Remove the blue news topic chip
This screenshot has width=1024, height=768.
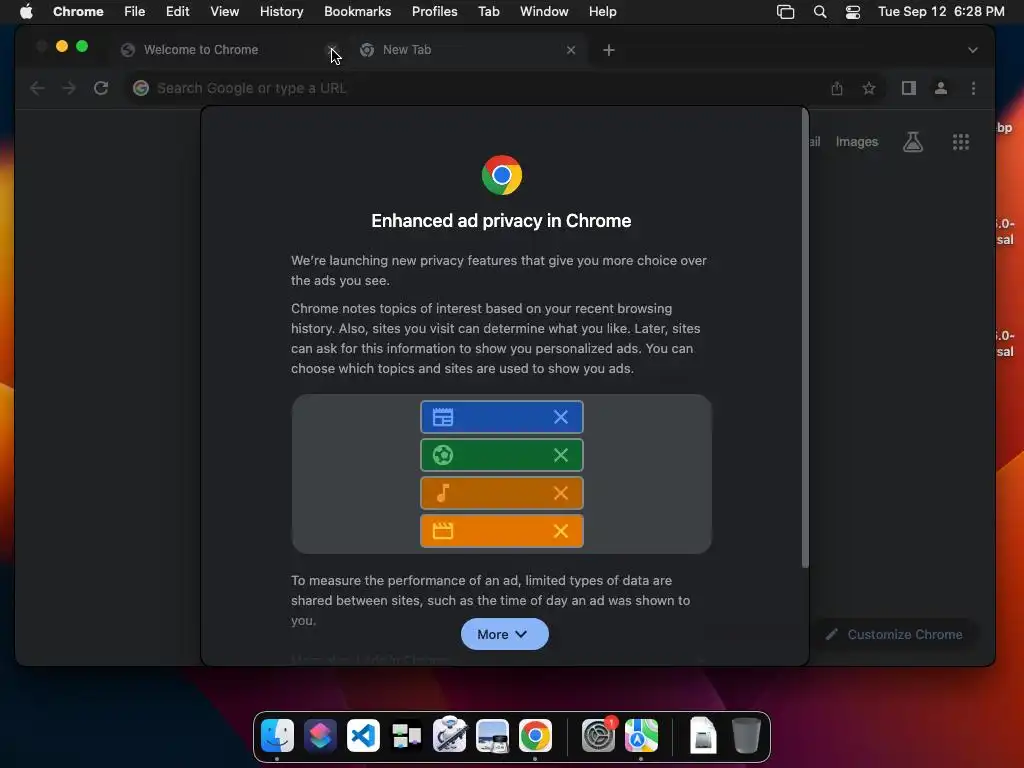pos(560,417)
